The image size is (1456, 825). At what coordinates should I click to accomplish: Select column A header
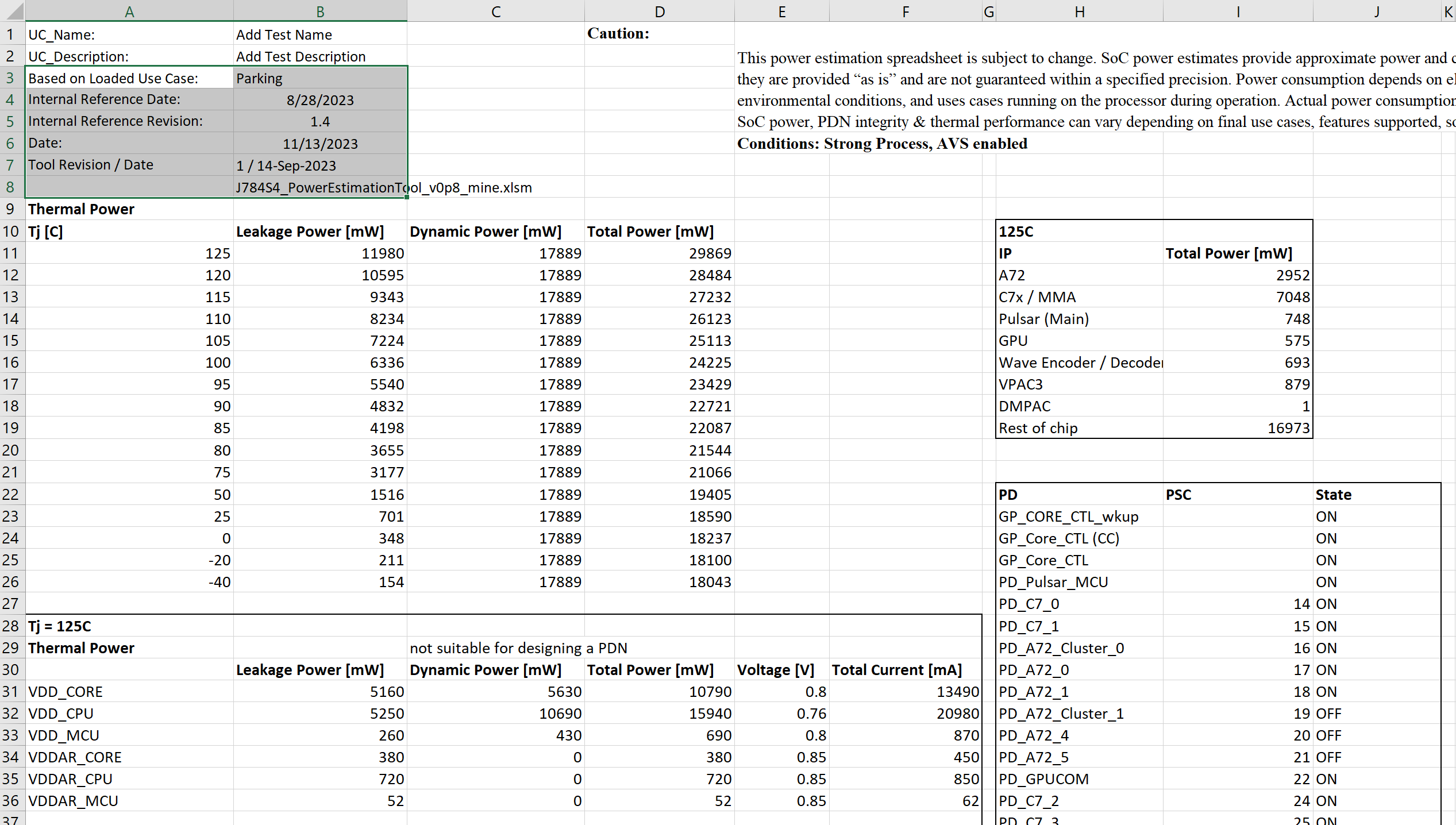point(129,11)
